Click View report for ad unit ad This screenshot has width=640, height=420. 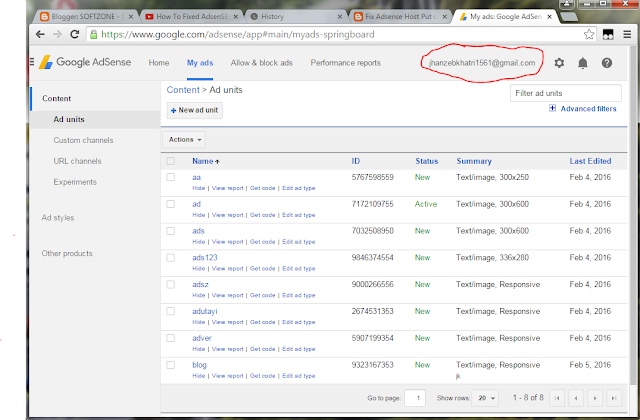(x=227, y=215)
